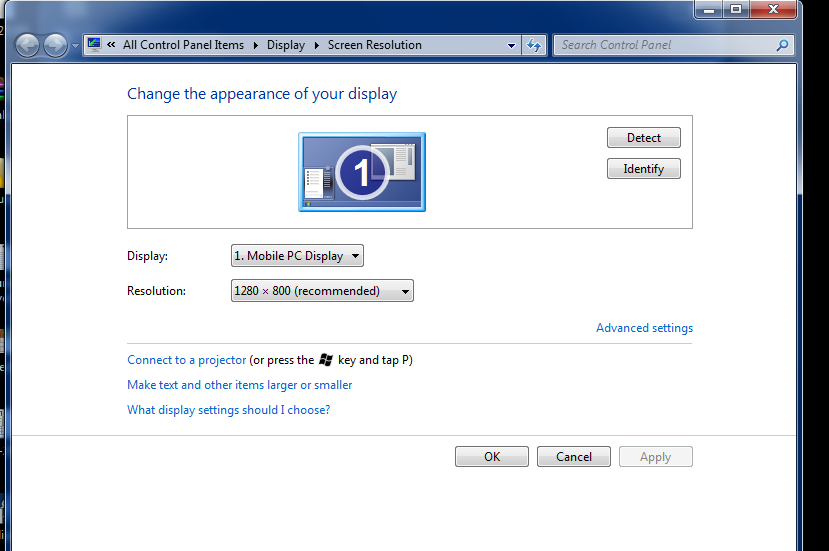Open the Display dropdown showing Mobile PC Display
Screen dimensions: 829x551
pos(297,256)
